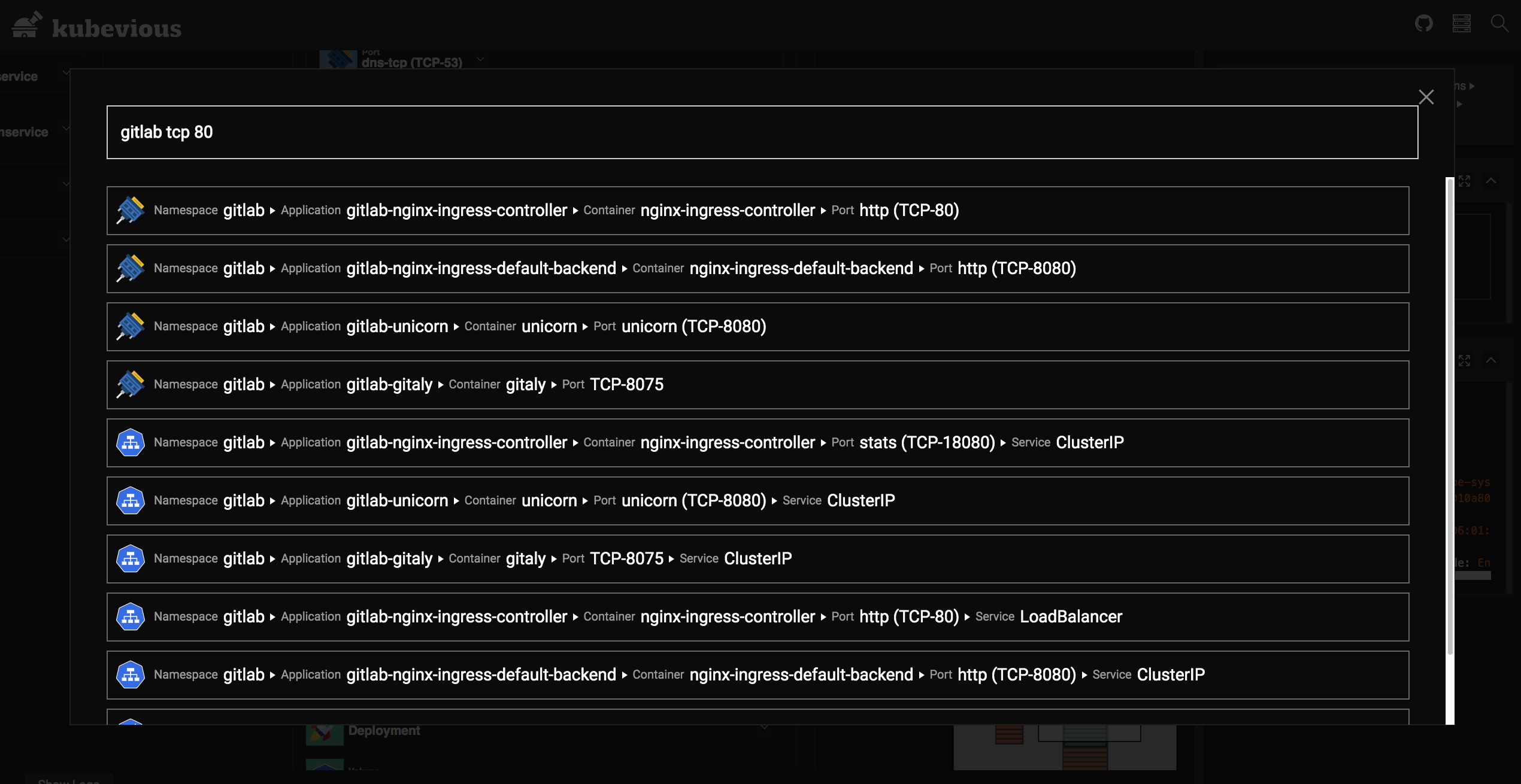Expand background left sidebar 'service' chevron
The width and height of the screenshot is (1521, 784).
(x=66, y=72)
